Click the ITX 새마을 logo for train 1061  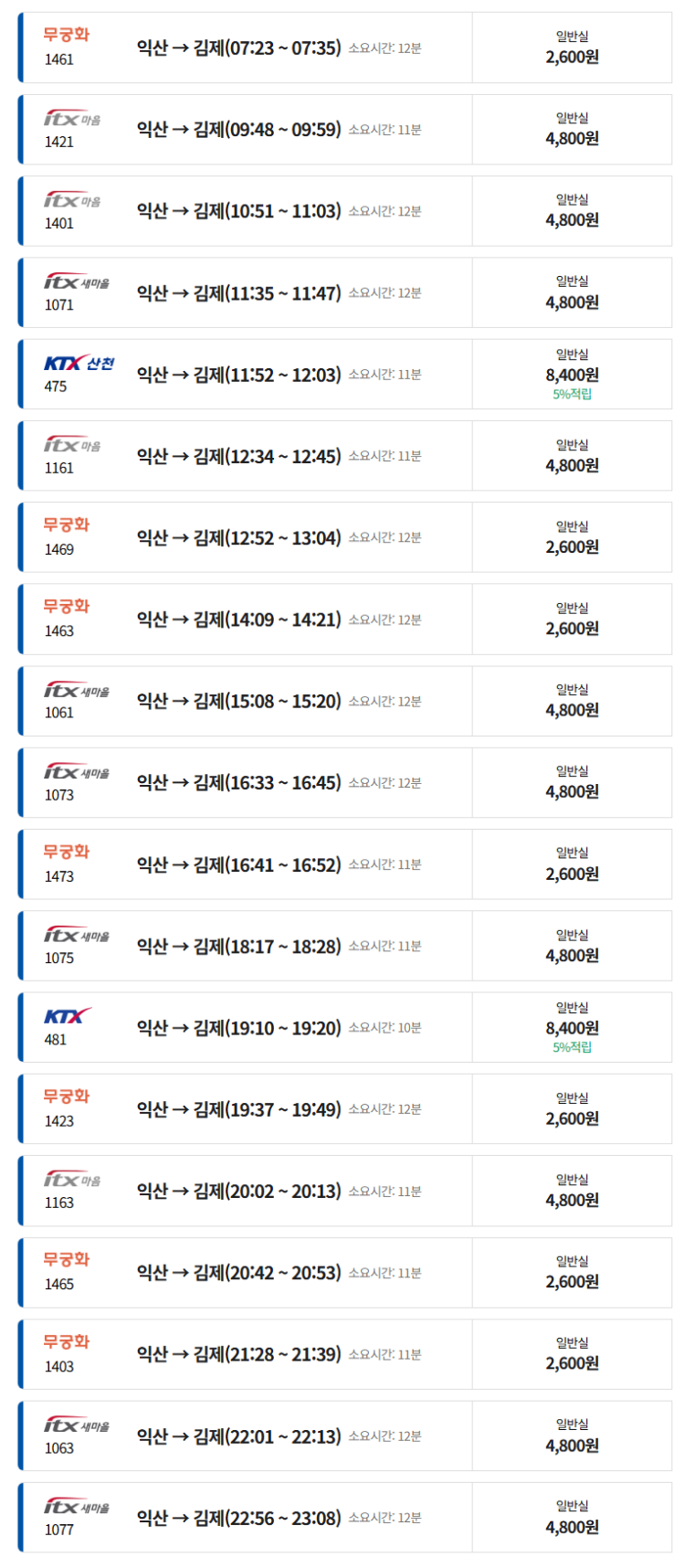click(x=77, y=691)
